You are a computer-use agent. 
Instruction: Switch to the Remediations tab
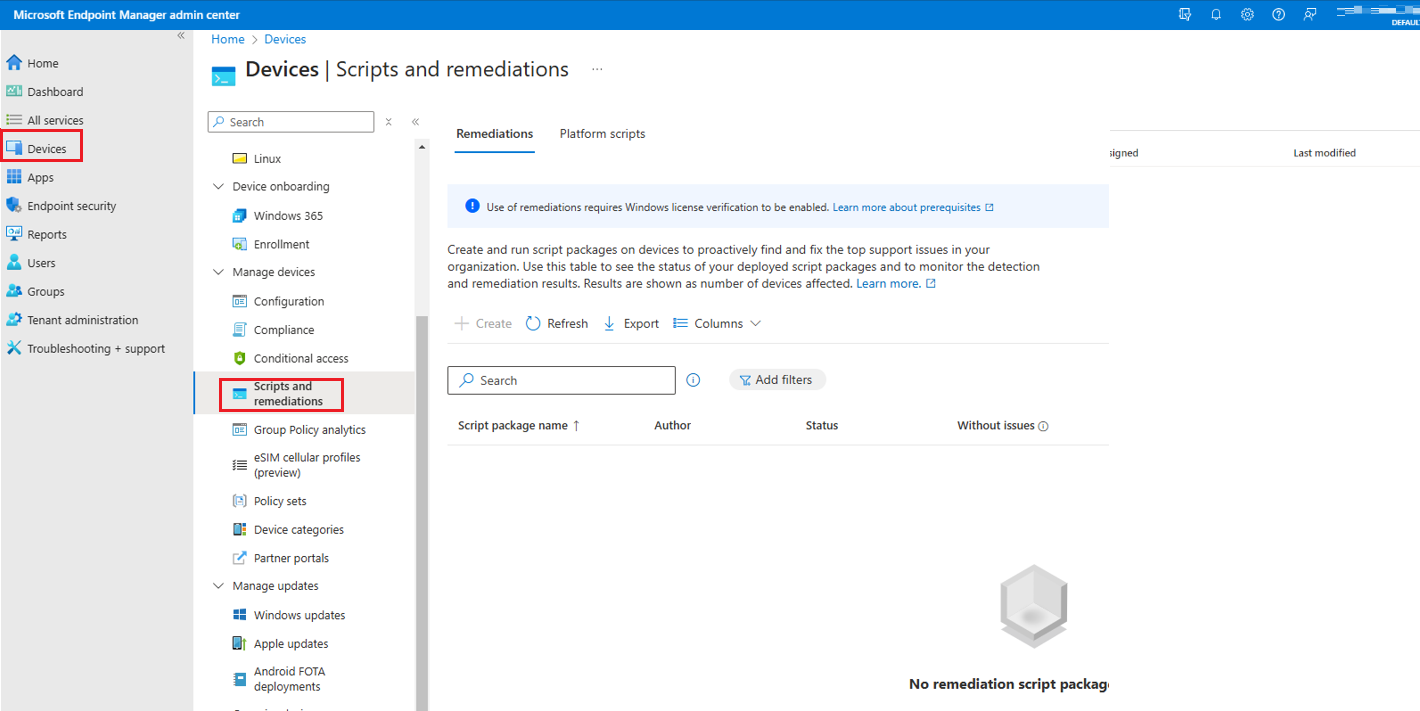click(x=494, y=134)
